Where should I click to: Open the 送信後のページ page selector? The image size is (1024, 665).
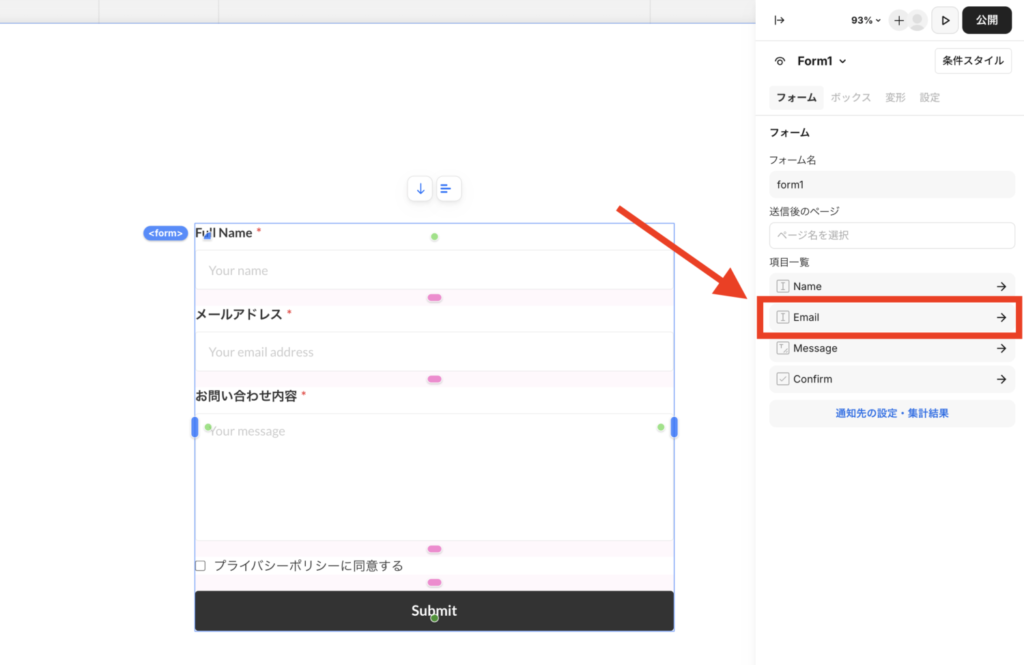pos(890,235)
